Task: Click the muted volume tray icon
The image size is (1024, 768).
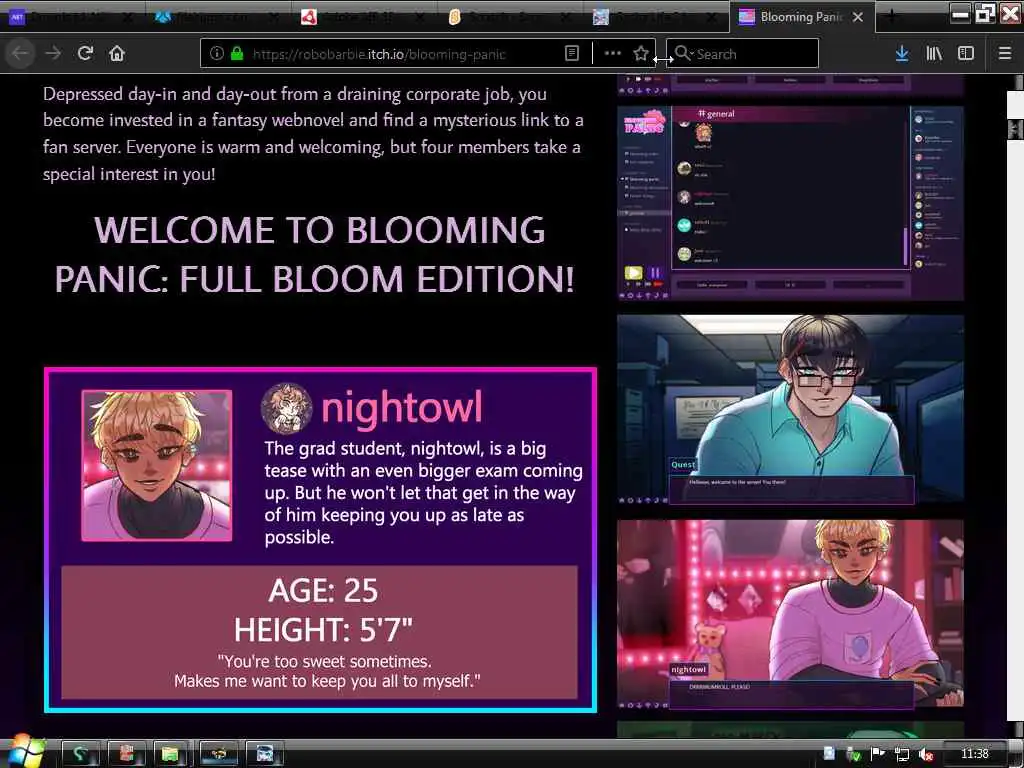Action: coord(925,754)
